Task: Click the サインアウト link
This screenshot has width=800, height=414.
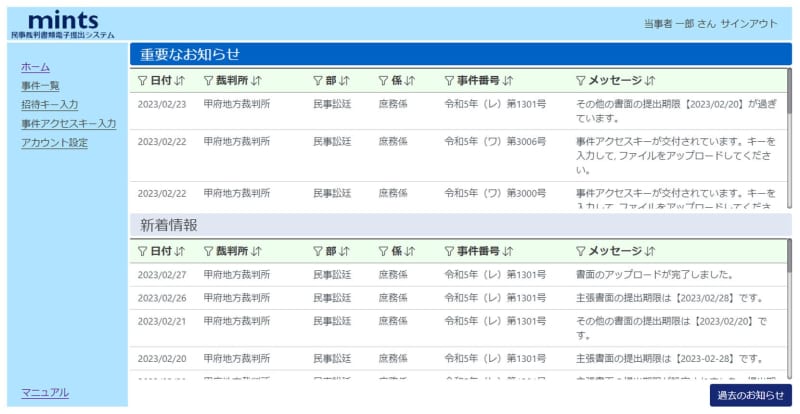Action: (749, 24)
